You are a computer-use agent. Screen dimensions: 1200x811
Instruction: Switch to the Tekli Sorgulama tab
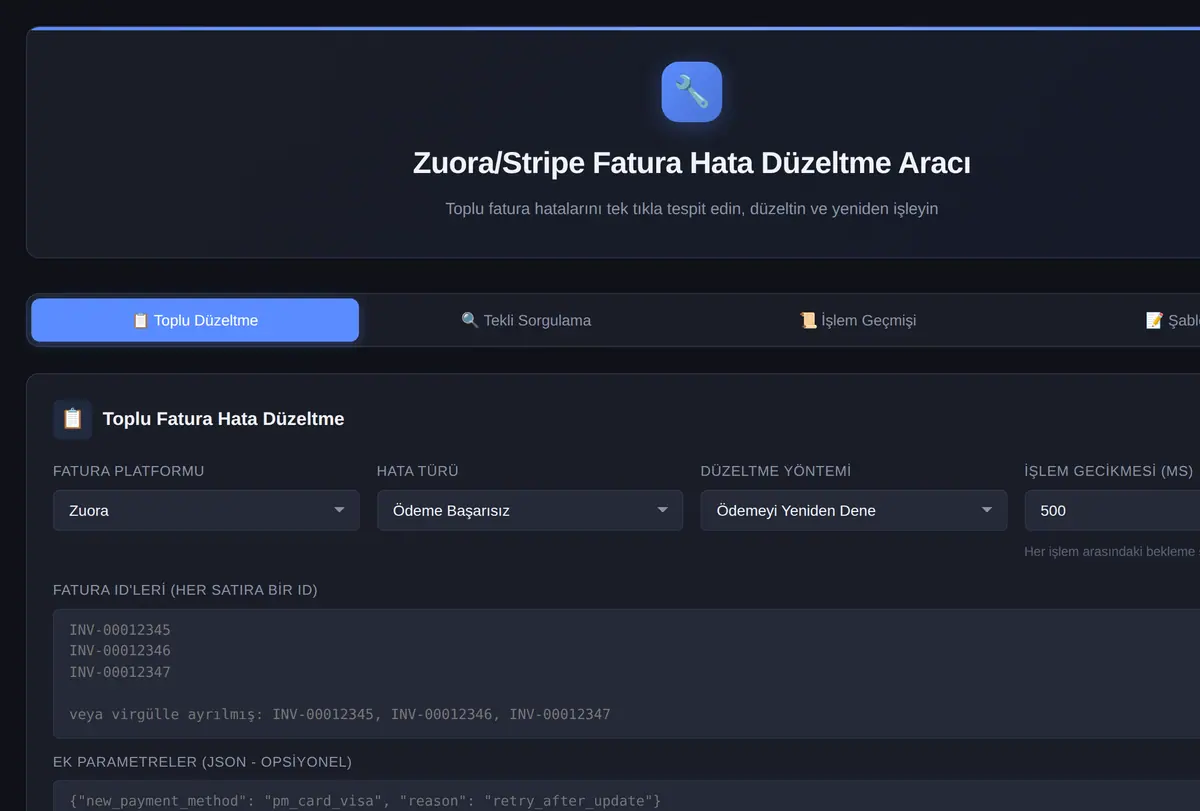point(526,320)
